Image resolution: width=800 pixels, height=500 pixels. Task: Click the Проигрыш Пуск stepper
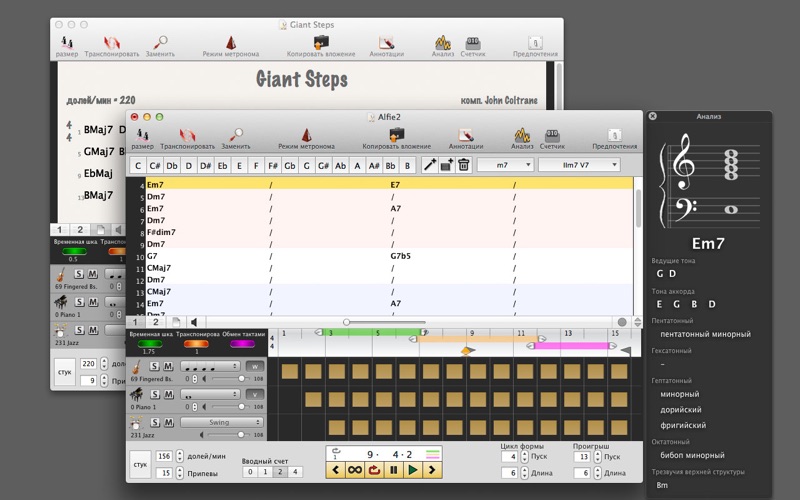point(597,456)
